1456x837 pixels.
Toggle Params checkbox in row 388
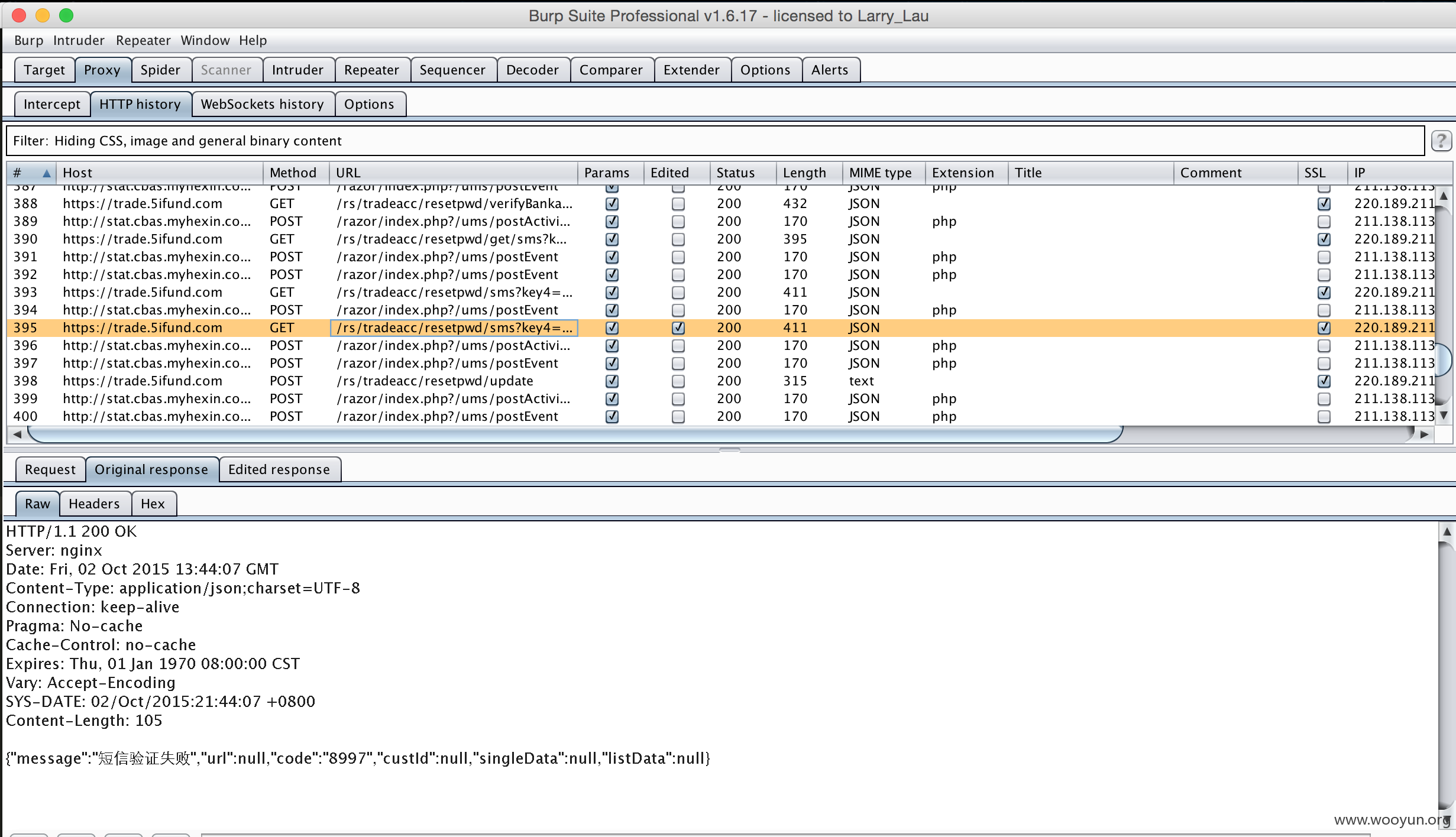[612, 204]
